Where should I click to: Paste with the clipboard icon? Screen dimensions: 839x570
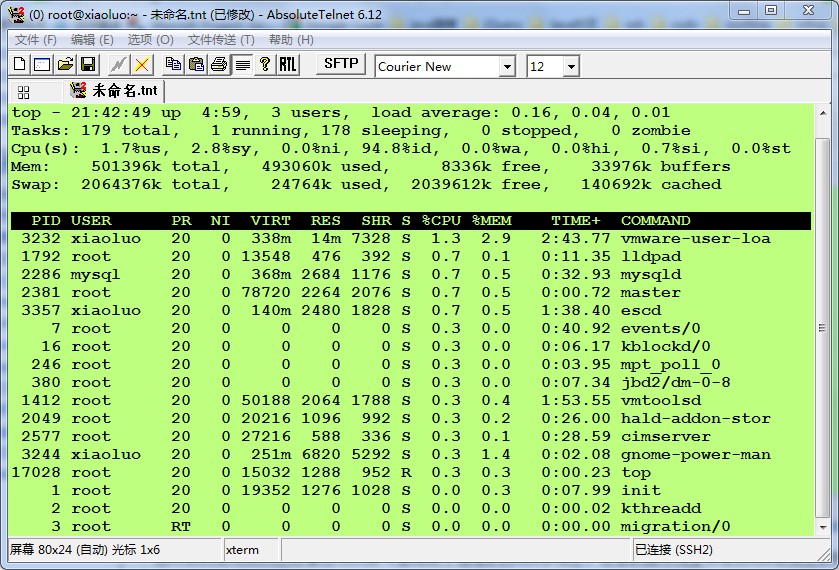click(196, 65)
